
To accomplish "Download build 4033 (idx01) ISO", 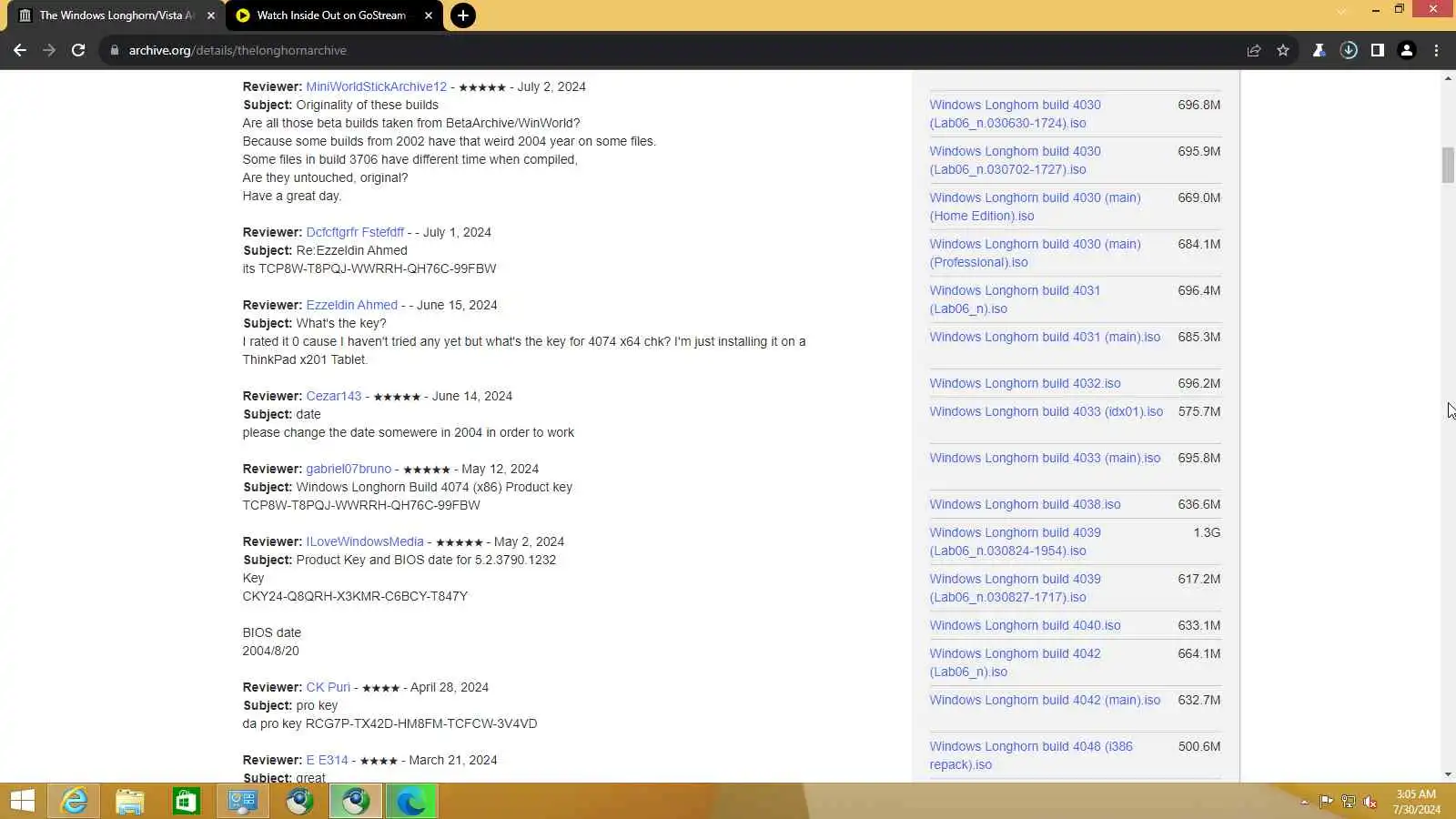I will coord(1046,411).
